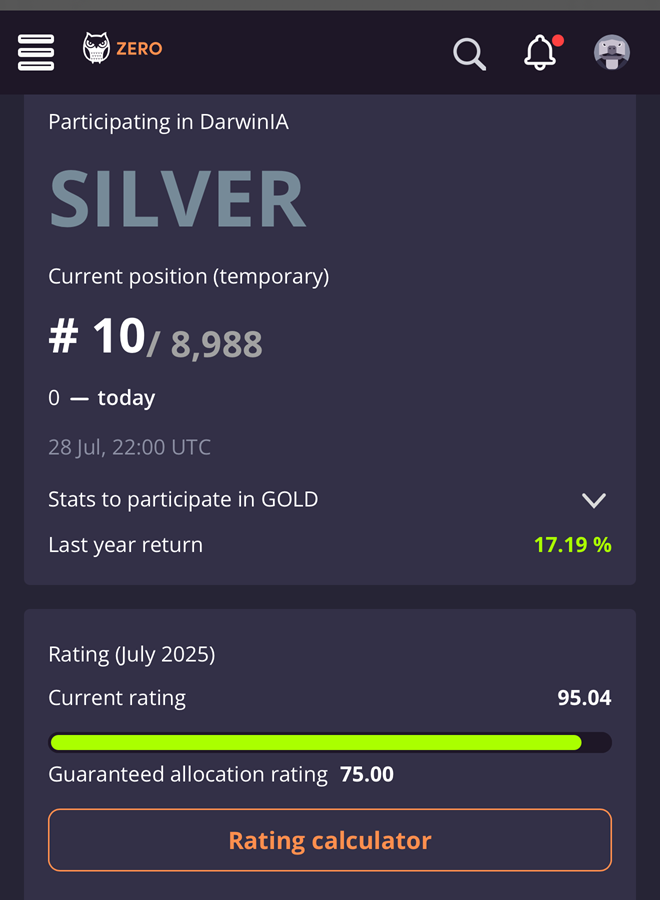Open the hamburger navigation menu
Image resolution: width=660 pixels, height=900 pixels.
click(x=36, y=52)
